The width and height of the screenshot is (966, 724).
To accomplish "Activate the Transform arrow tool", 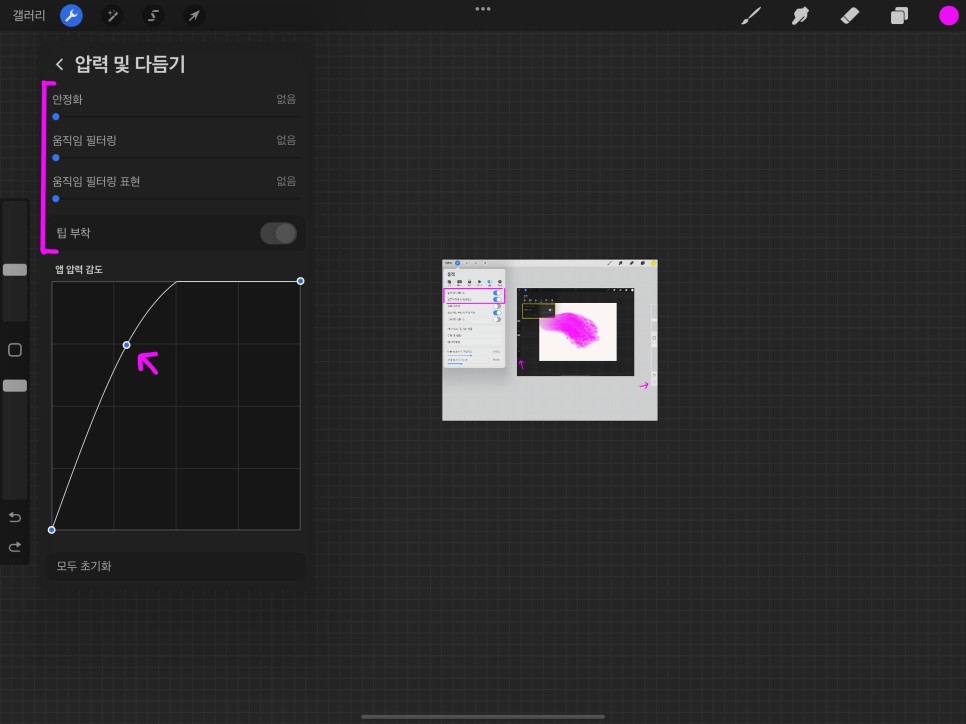I will coord(194,15).
